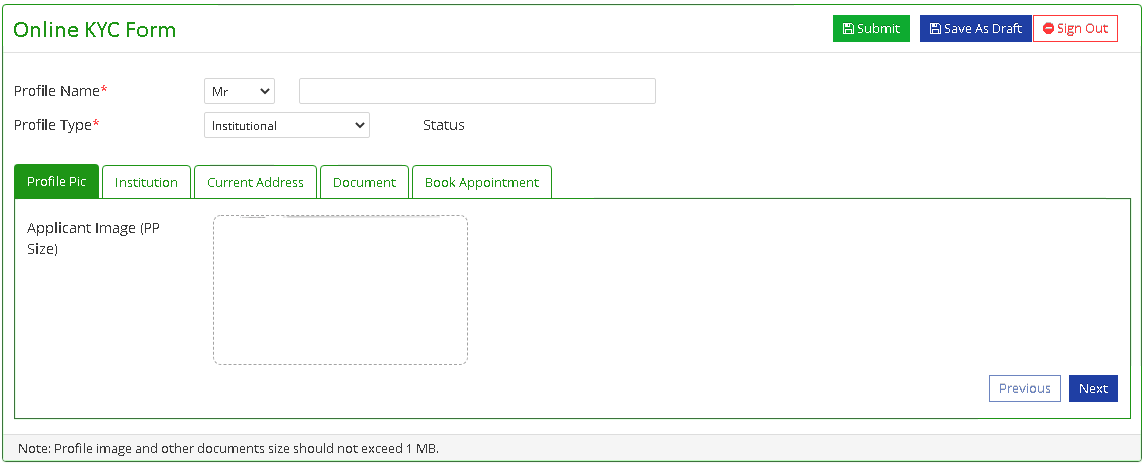Click the floppy disk icon on Submit
The height and width of the screenshot is (466, 1145).
click(849, 28)
